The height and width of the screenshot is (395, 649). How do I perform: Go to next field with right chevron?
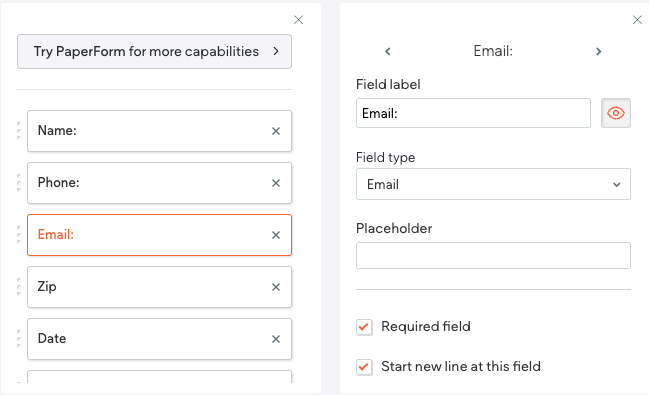point(598,51)
